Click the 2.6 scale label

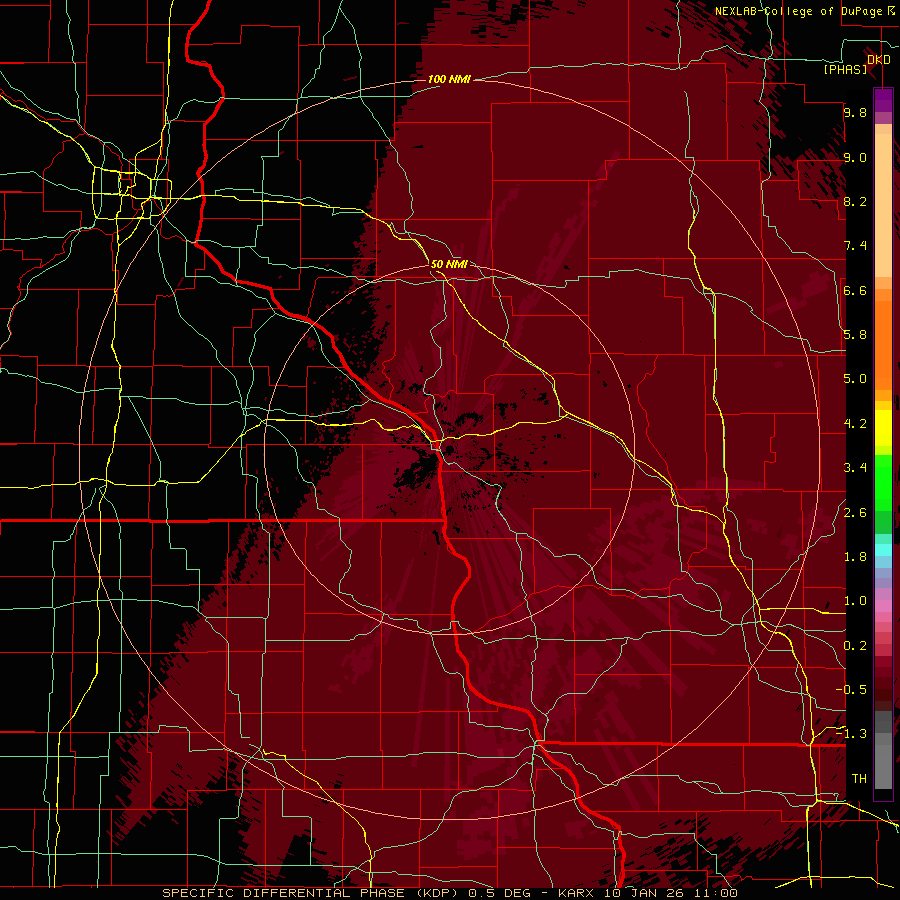pyautogui.click(x=855, y=513)
